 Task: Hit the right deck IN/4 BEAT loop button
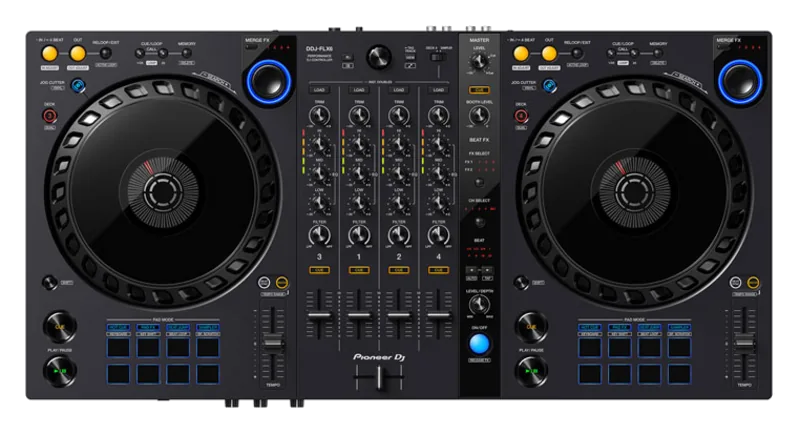pyautogui.click(x=521, y=54)
